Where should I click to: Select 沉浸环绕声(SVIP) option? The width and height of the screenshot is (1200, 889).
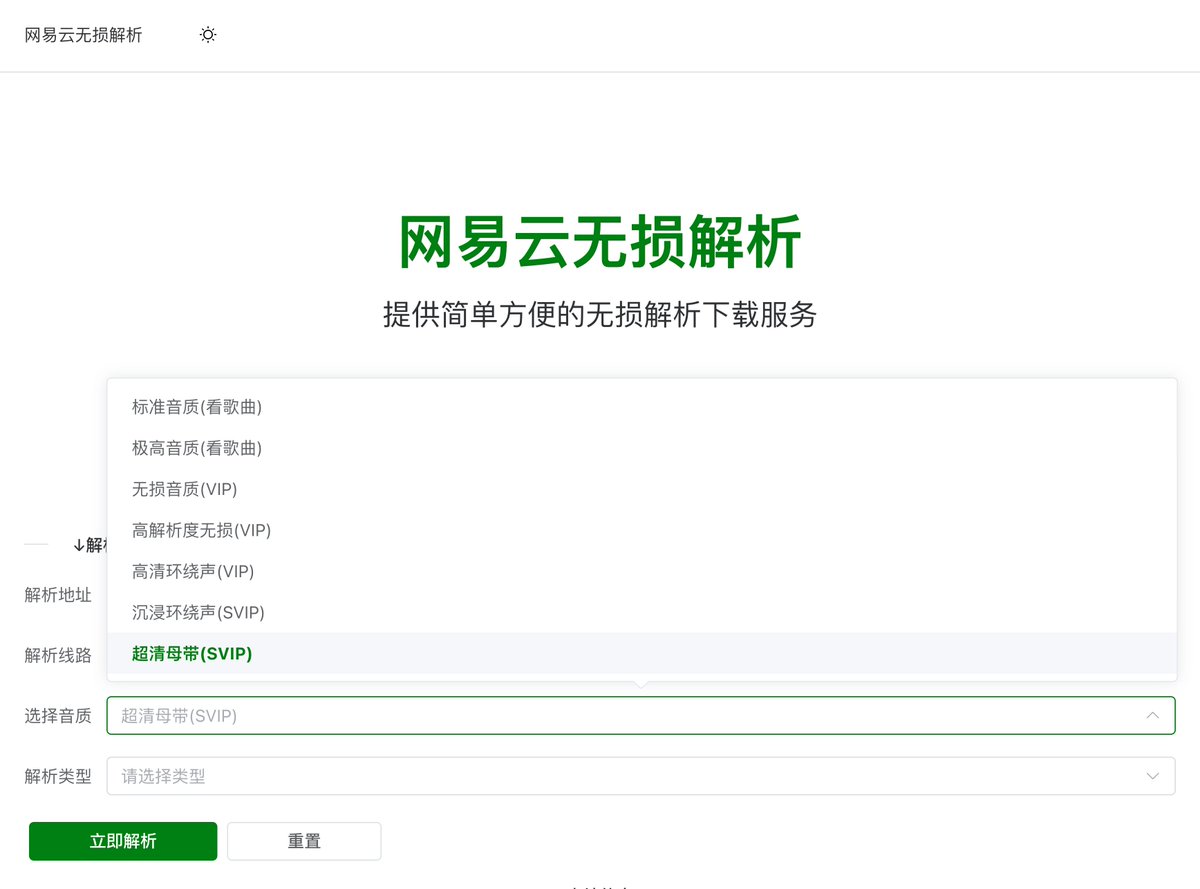641,612
